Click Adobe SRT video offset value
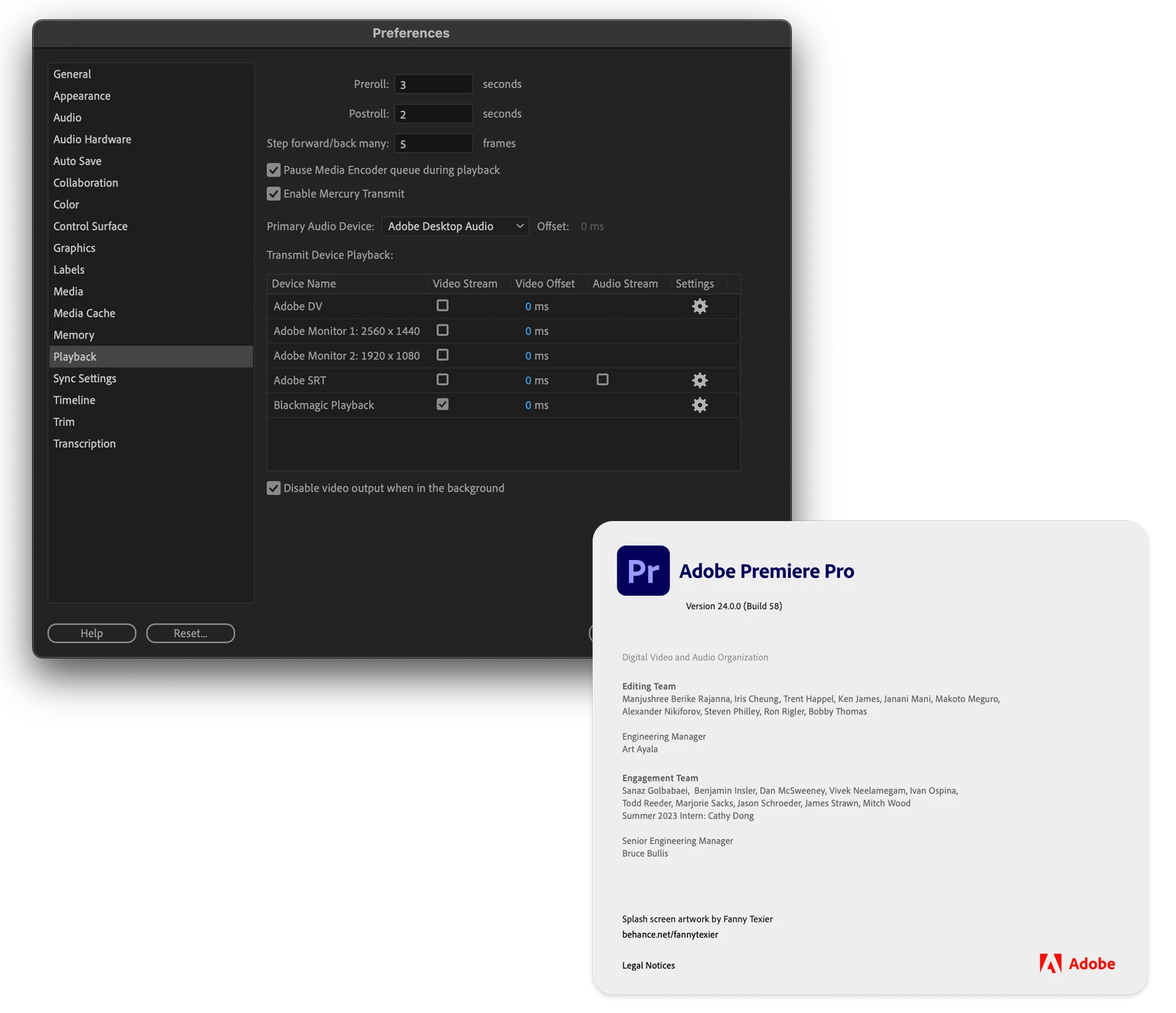Screen dimensions: 1176x1013 (x=537, y=381)
